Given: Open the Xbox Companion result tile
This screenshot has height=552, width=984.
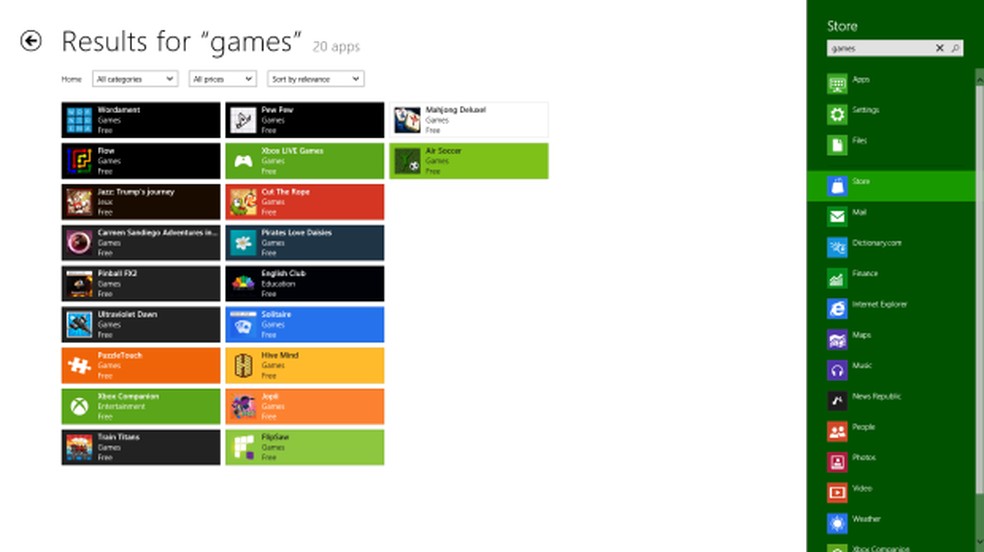Looking at the screenshot, I should click(141, 406).
